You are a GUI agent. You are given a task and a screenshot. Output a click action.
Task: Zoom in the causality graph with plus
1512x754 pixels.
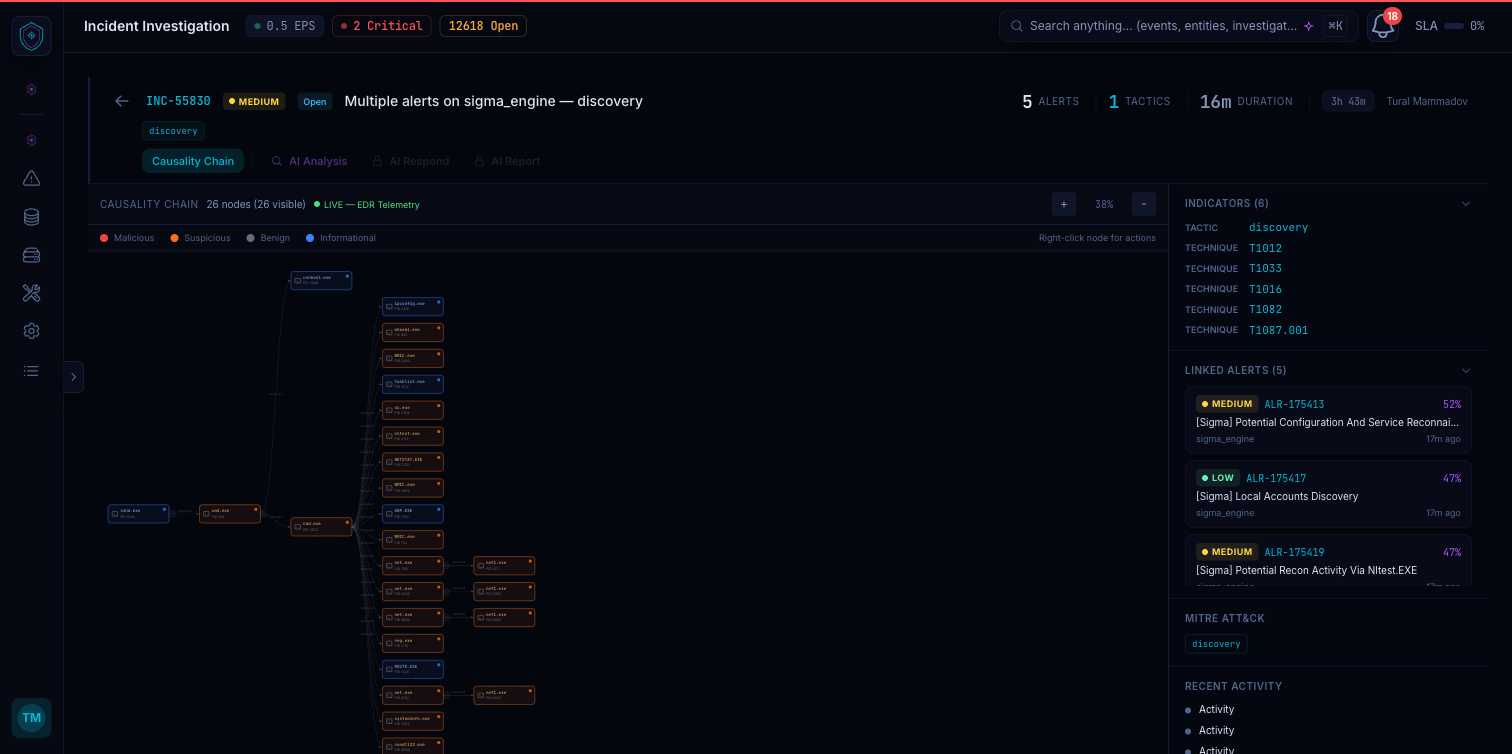[1064, 204]
